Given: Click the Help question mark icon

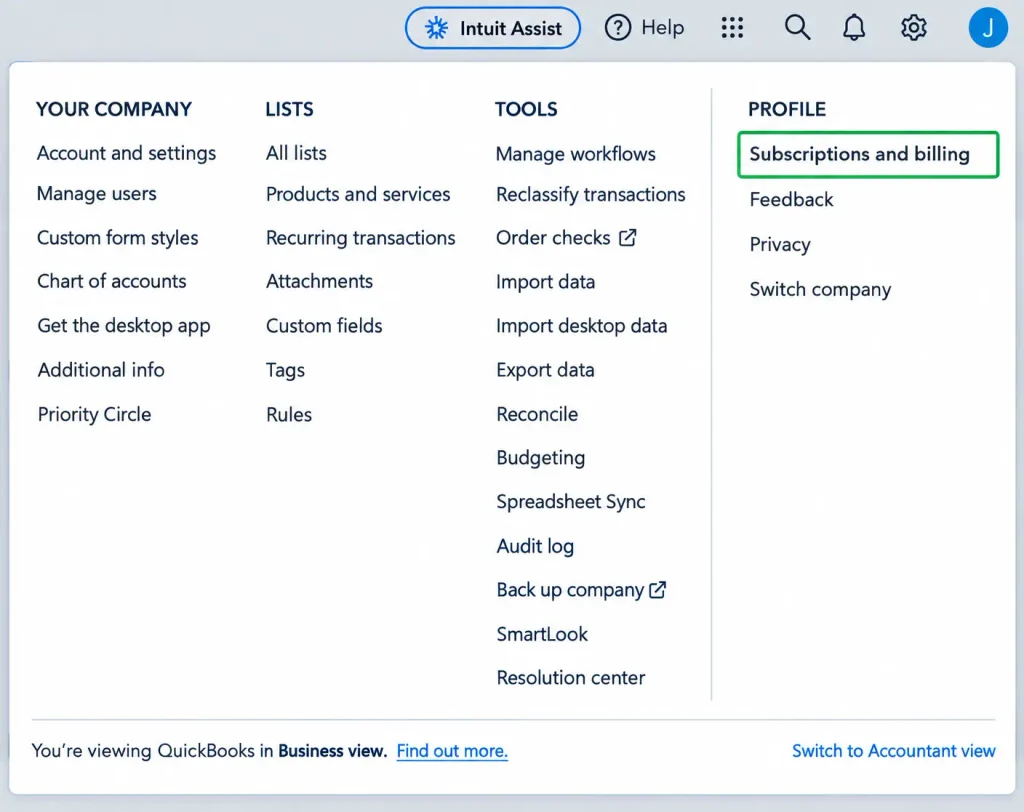Looking at the screenshot, I should pyautogui.click(x=617, y=27).
